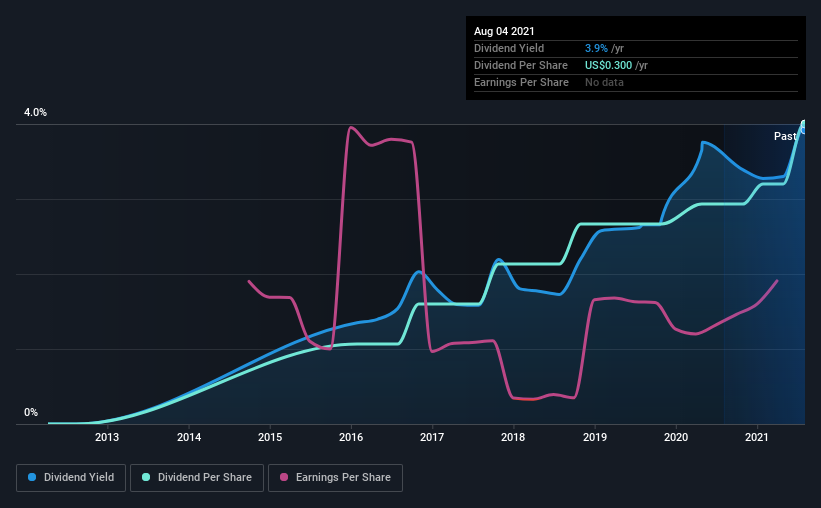
Task: Click the 'Past' label on the chart
Action: tap(785, 136)
